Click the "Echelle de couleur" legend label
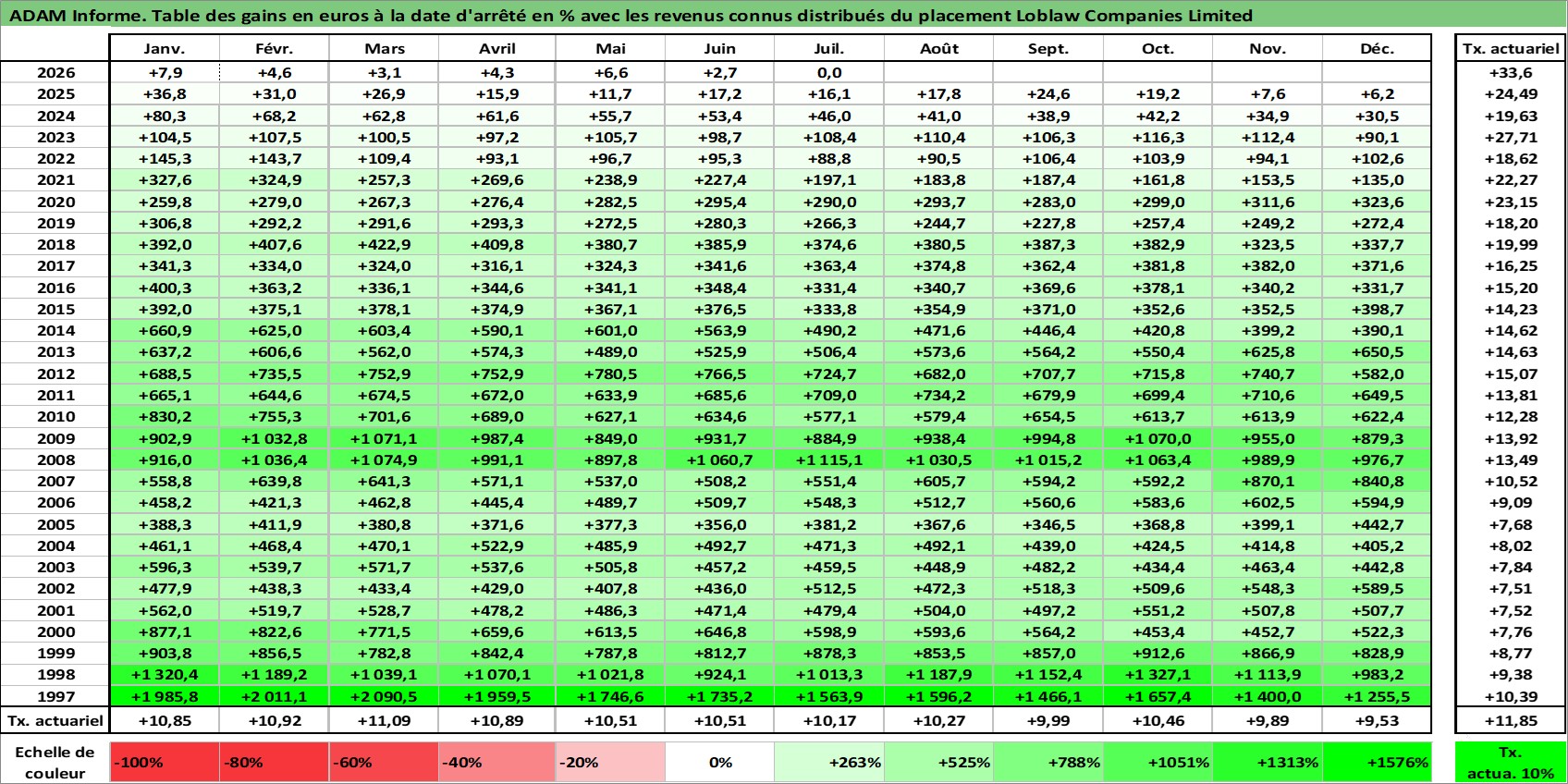This screenshot has height=784, width=1568. (x=55, y=763)
